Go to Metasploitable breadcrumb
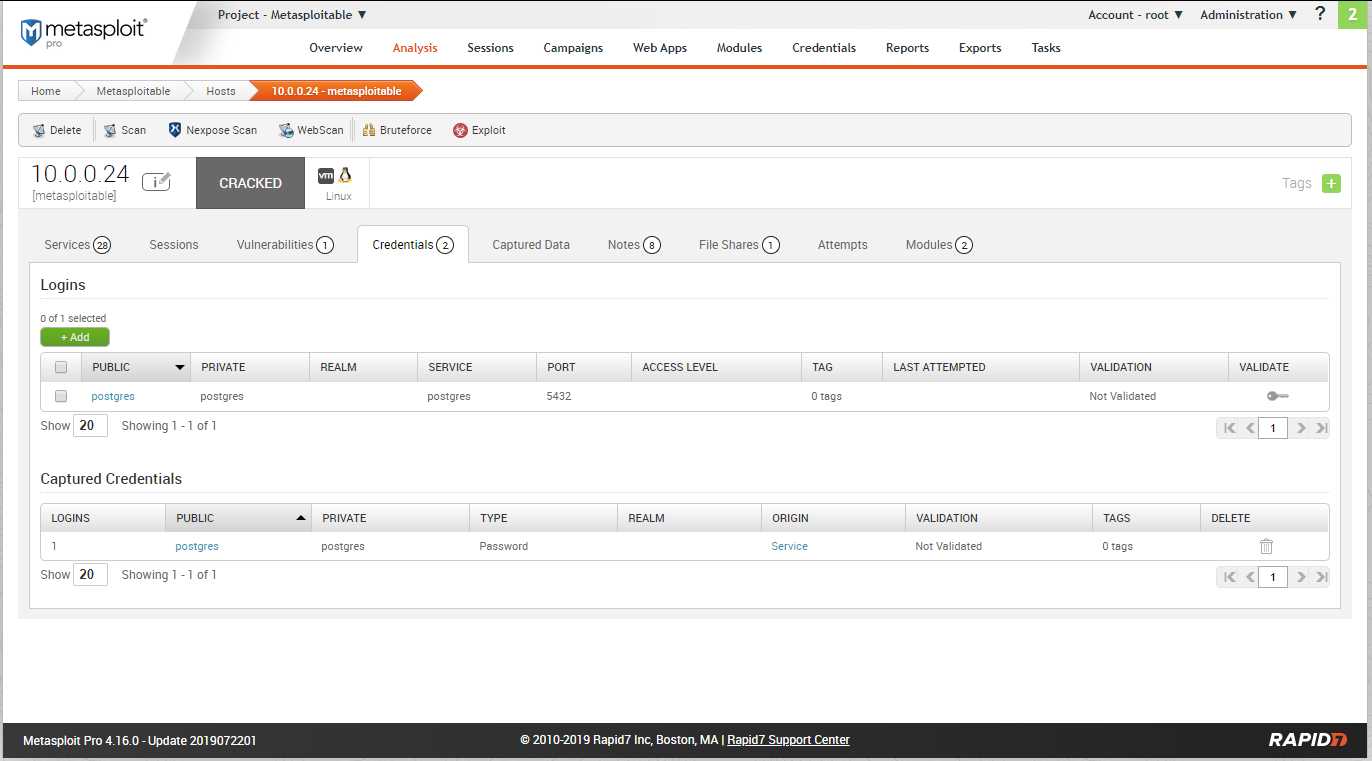Image resolution: width=1372 pixels, height=761 pixels. (133, 91)
